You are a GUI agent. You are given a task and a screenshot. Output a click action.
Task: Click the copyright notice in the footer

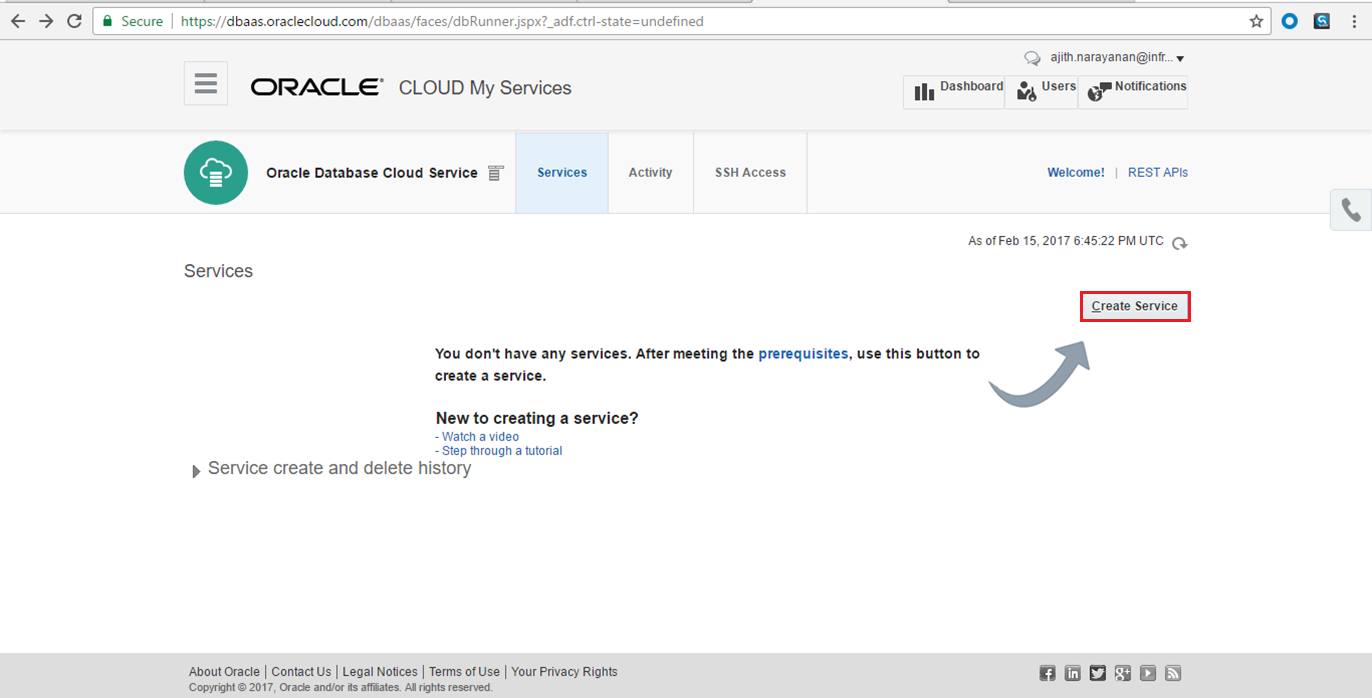click(x=341, y=688)
